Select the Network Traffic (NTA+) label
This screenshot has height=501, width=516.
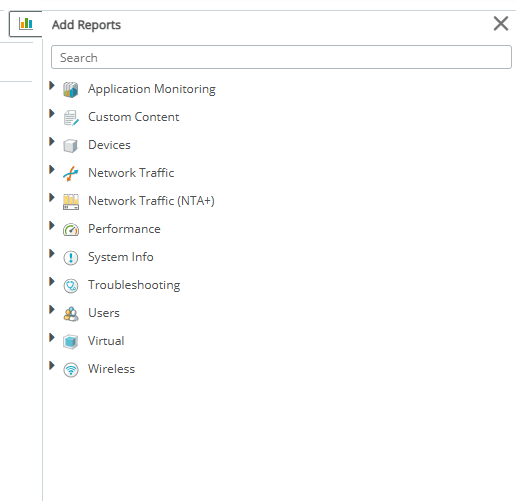click(x=151, y=201)
